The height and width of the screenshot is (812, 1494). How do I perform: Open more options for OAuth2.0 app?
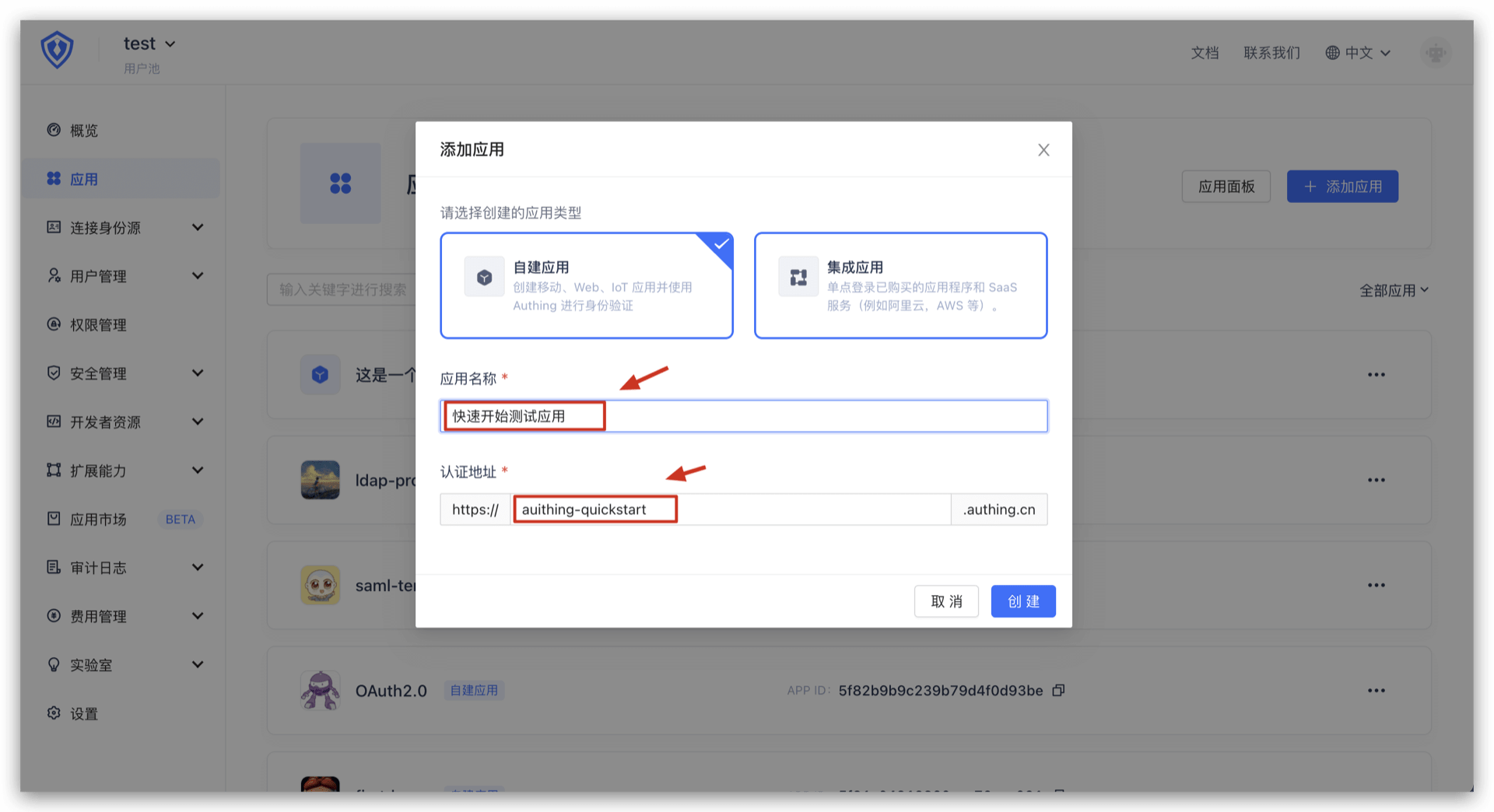coord(1376,691)
